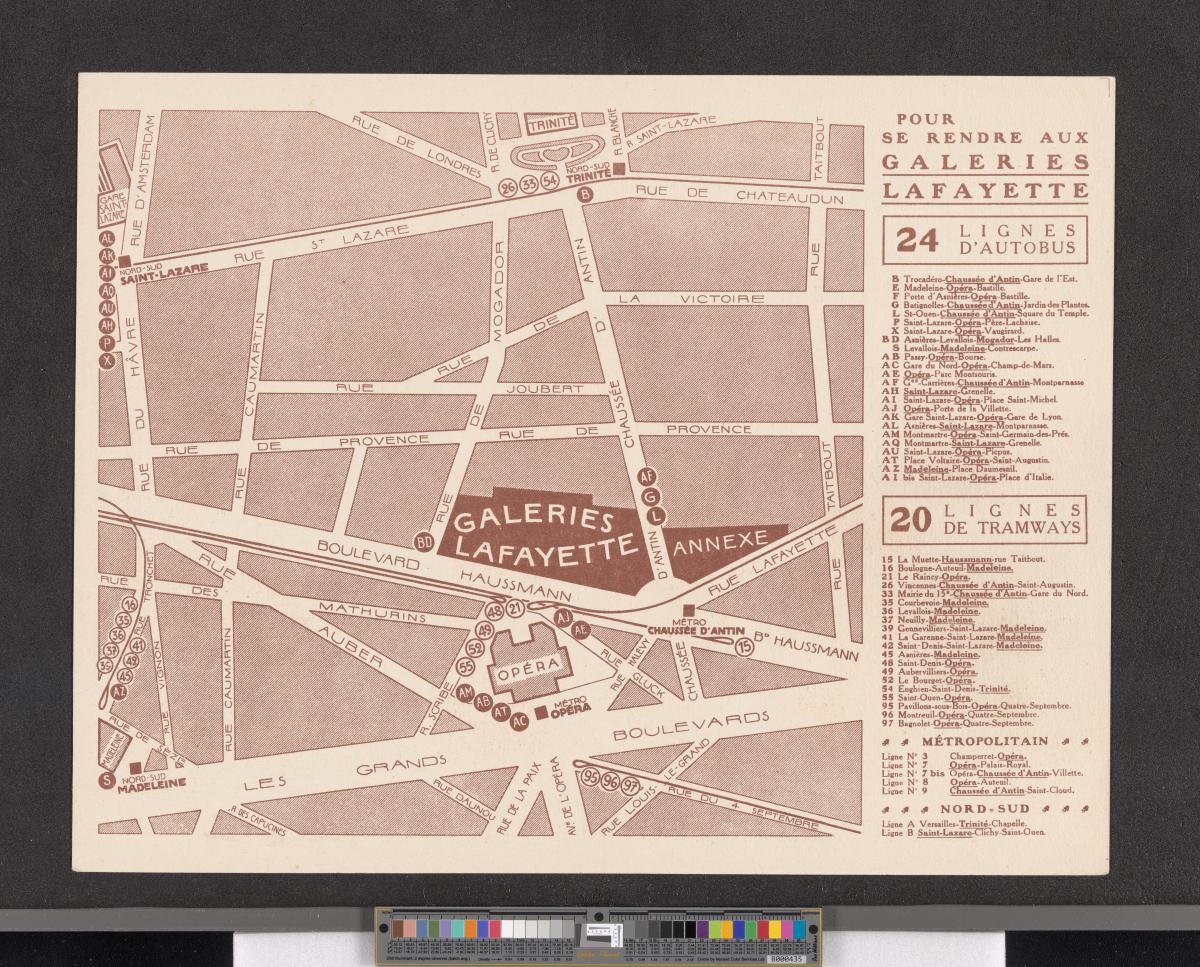Screen dimensions: 1200x967
Task: Click the Nord-Sud Trinité station square
Action: click(620, 169)
